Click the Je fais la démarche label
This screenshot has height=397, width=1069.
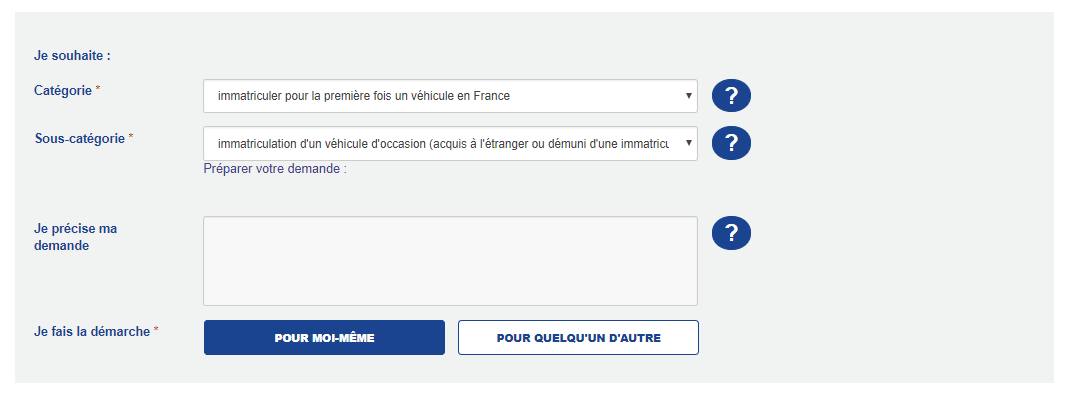pos(92,332)
